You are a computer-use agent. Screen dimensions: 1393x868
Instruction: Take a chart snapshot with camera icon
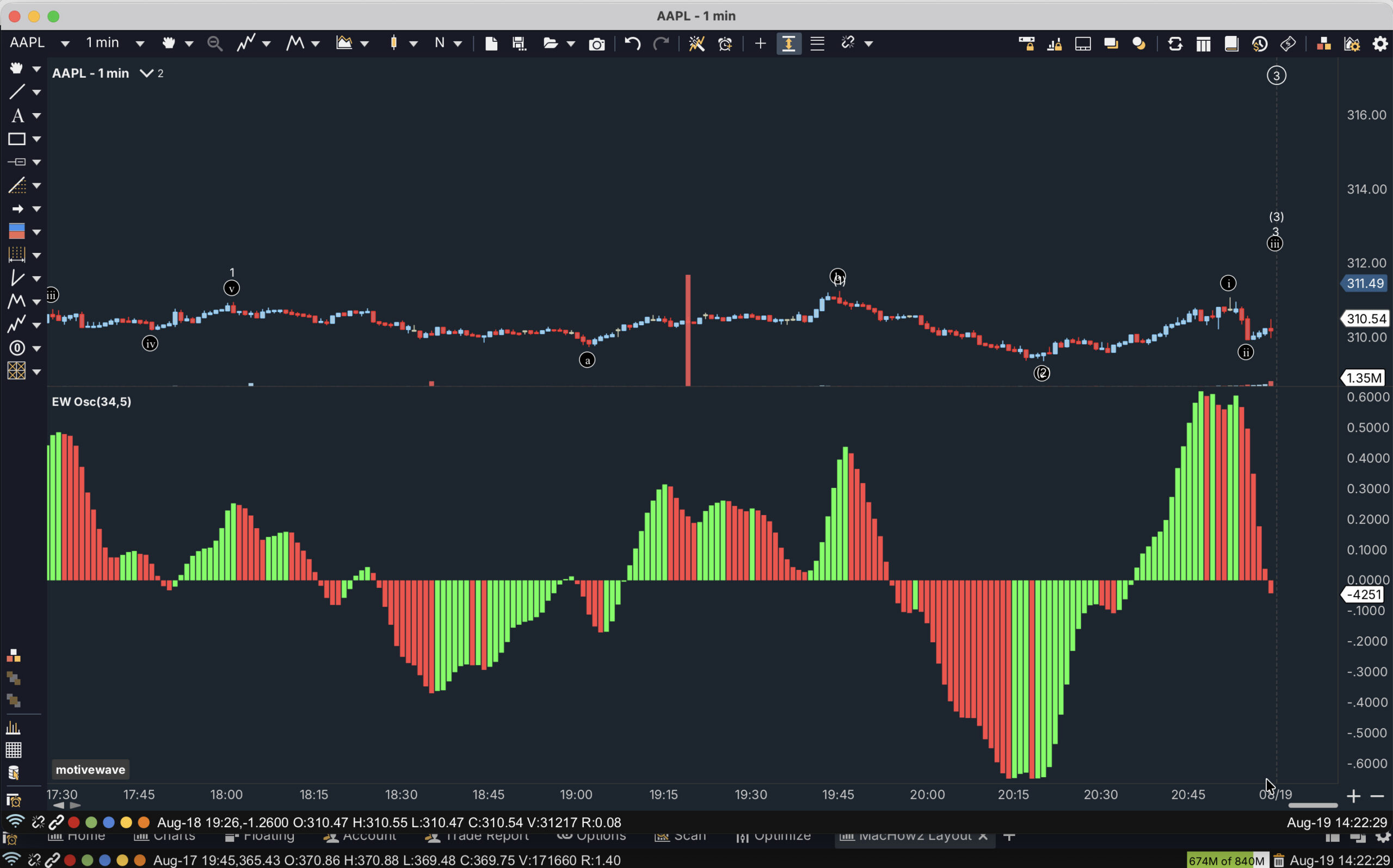[596, 44]
